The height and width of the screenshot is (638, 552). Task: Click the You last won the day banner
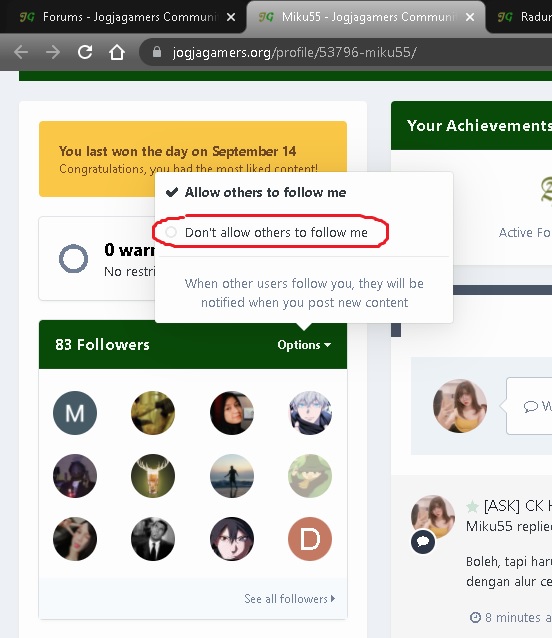coord(193,159)
